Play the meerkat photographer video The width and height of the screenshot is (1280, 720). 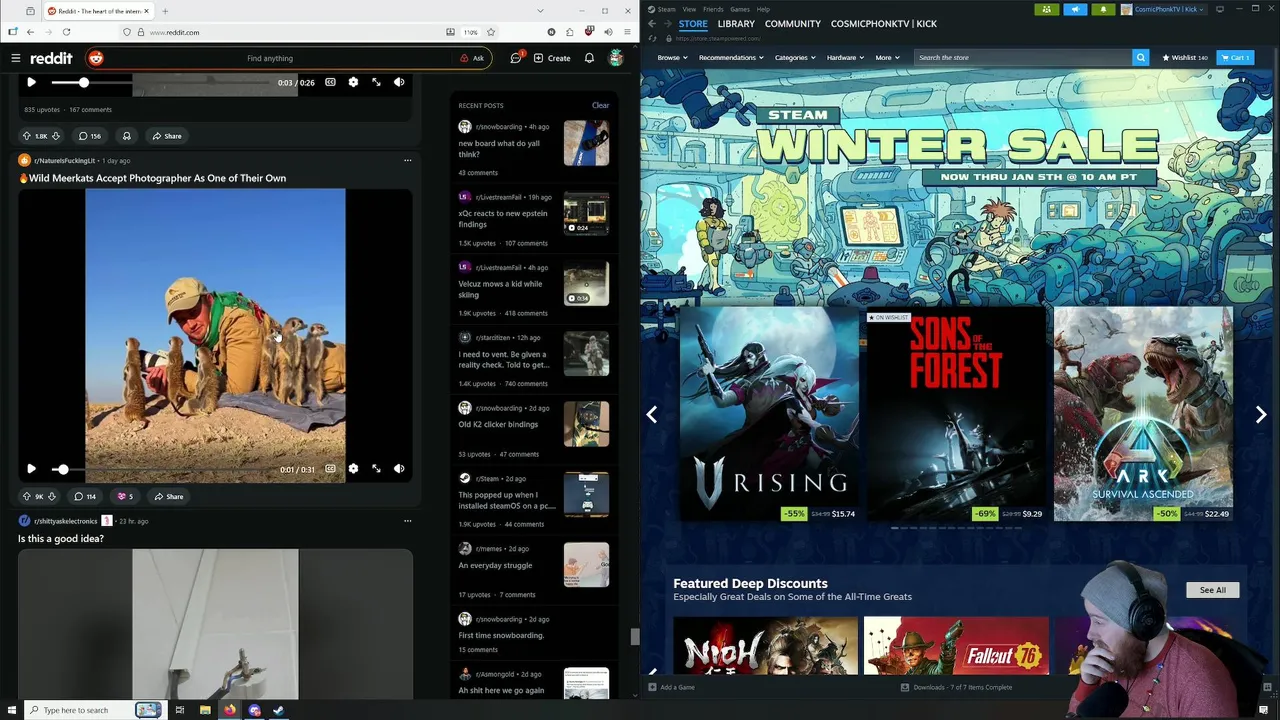[x=31, y=469]
